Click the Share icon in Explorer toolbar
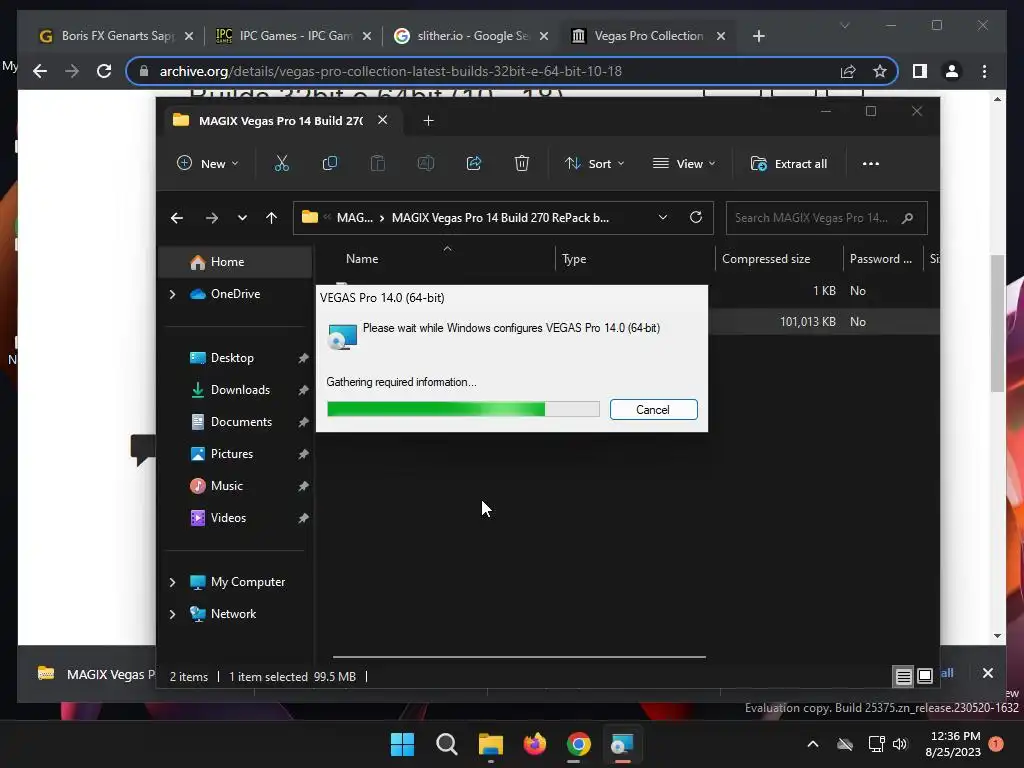This screenshot has width=1024, height=768. click(473, 163)
